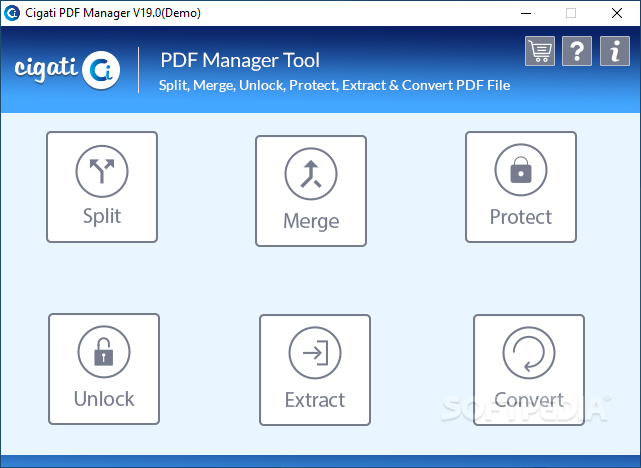Launch the Convert PDF tool
Image resolution: width=641 pixels, height=468 pixels.
point(529,370)
